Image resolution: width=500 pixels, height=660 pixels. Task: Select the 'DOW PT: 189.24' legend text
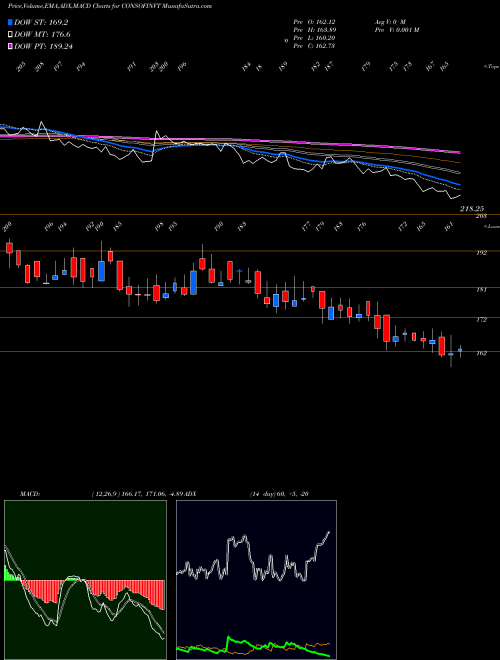(44, 46)
